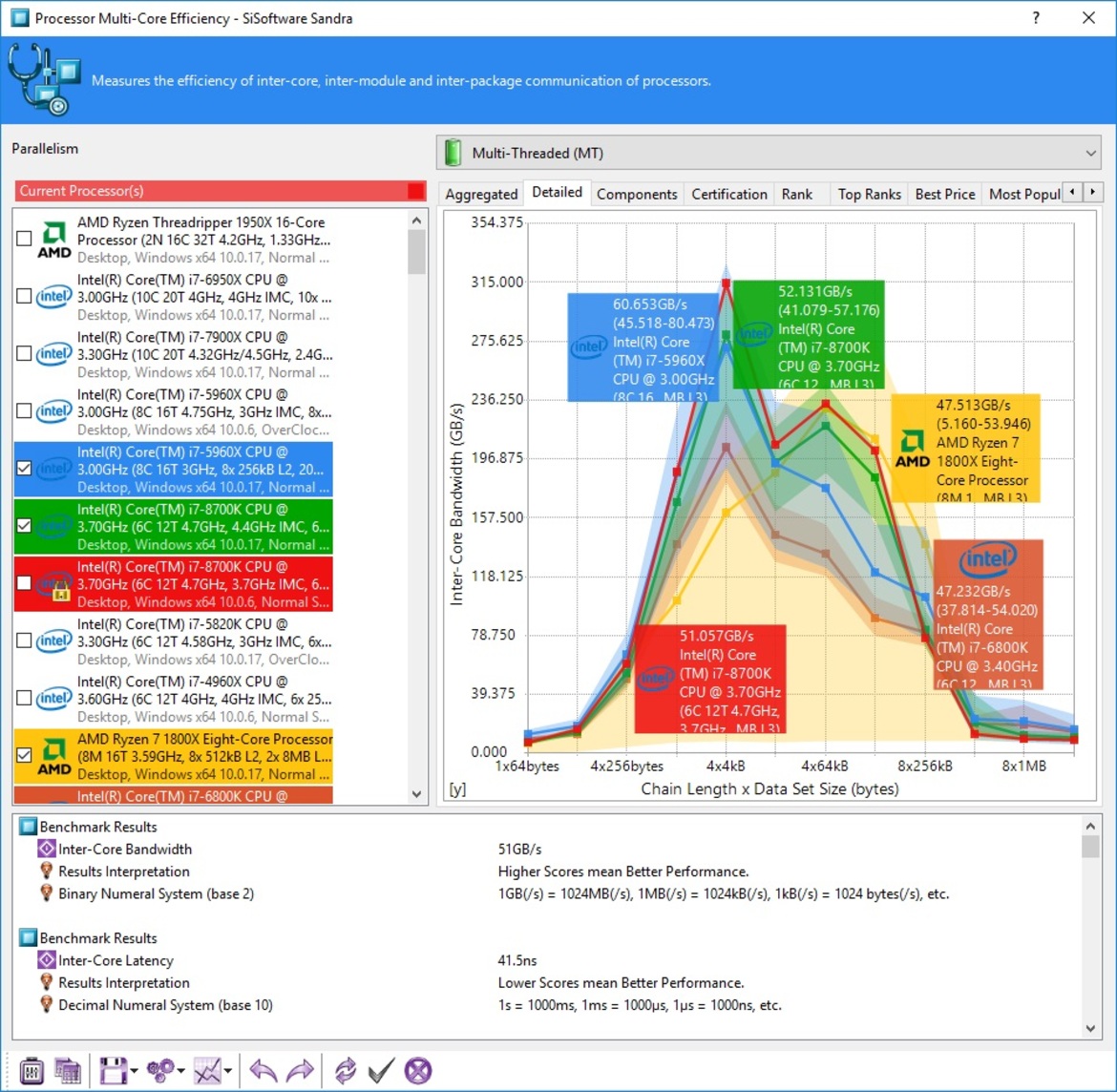Check the Intel i7-7900X checkbox
Screen dimensions: 1117x1092
pos(24,354)
